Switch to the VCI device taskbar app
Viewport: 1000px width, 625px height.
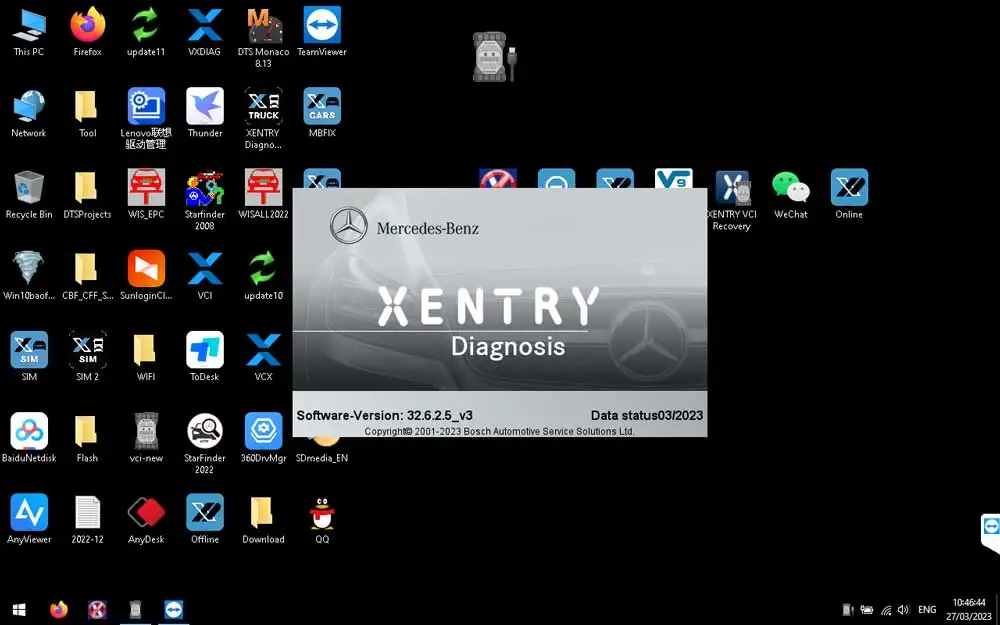click(135, 610)
